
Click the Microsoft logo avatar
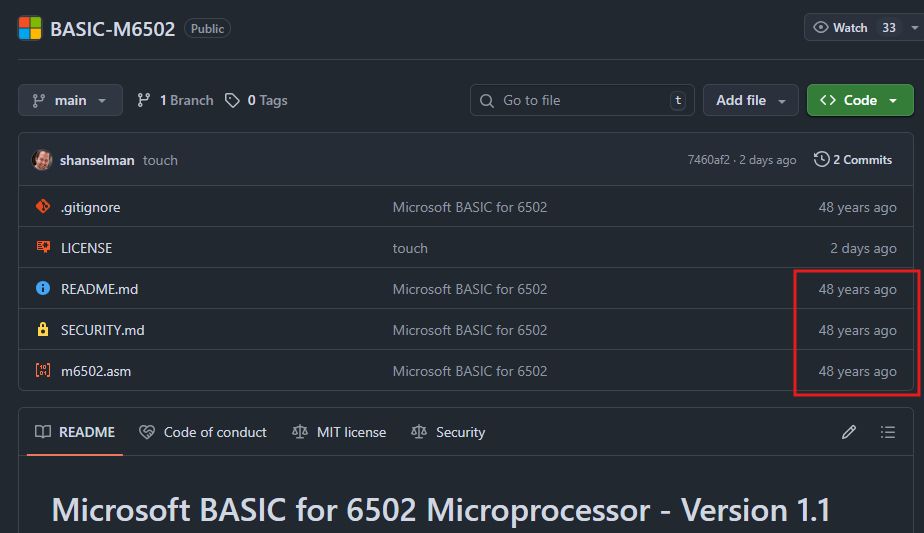[30, 28]
